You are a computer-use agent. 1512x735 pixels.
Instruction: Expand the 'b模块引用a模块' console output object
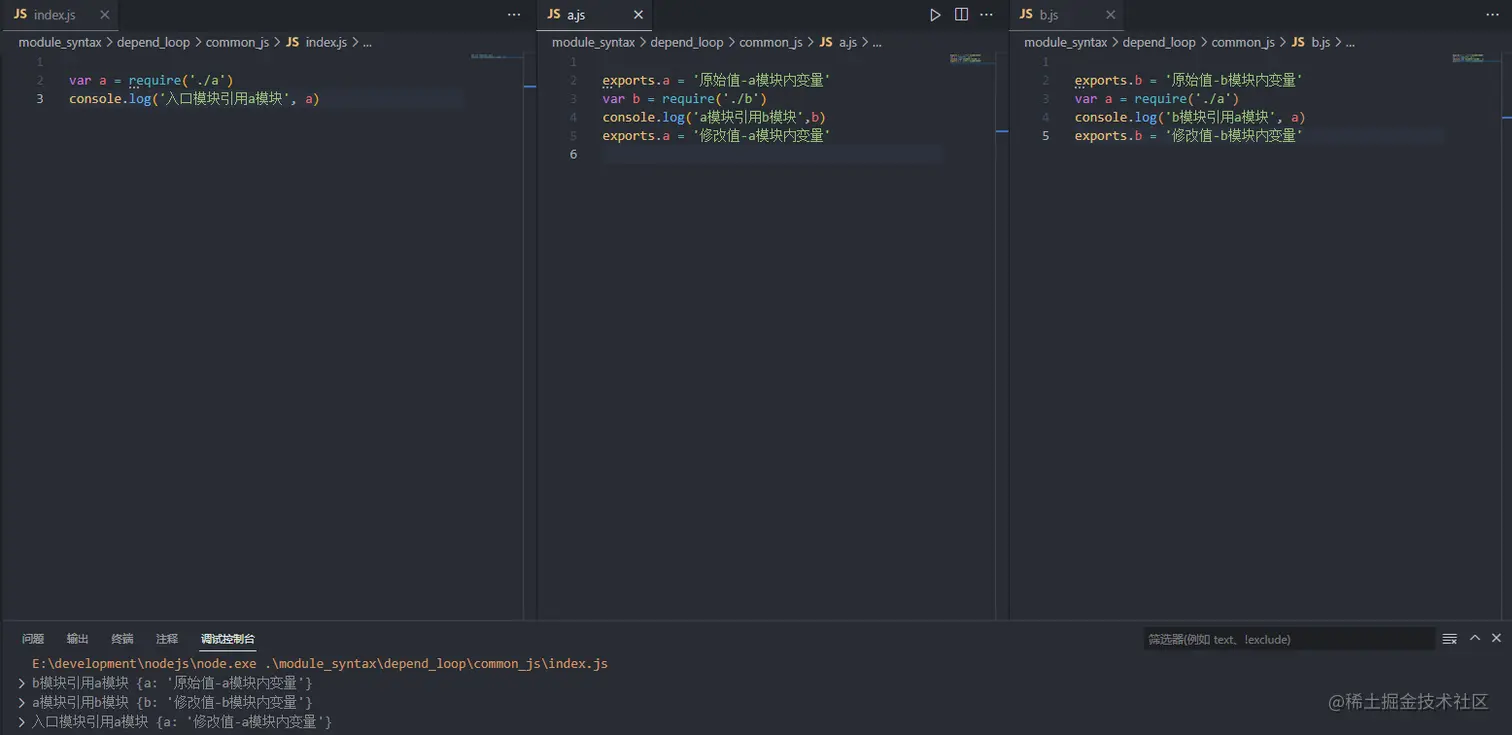pos(22,683)
